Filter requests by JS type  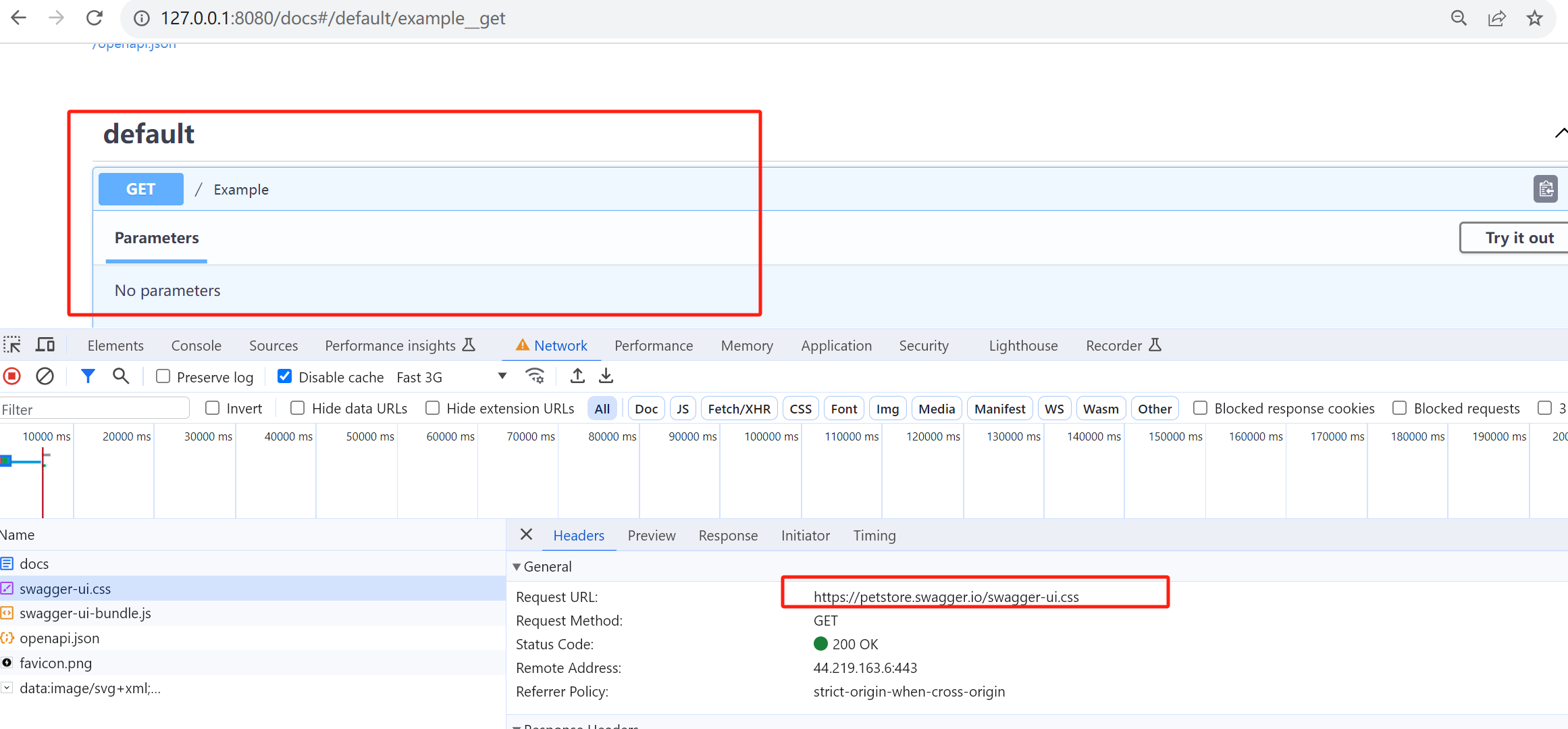(x=683, y=408)
